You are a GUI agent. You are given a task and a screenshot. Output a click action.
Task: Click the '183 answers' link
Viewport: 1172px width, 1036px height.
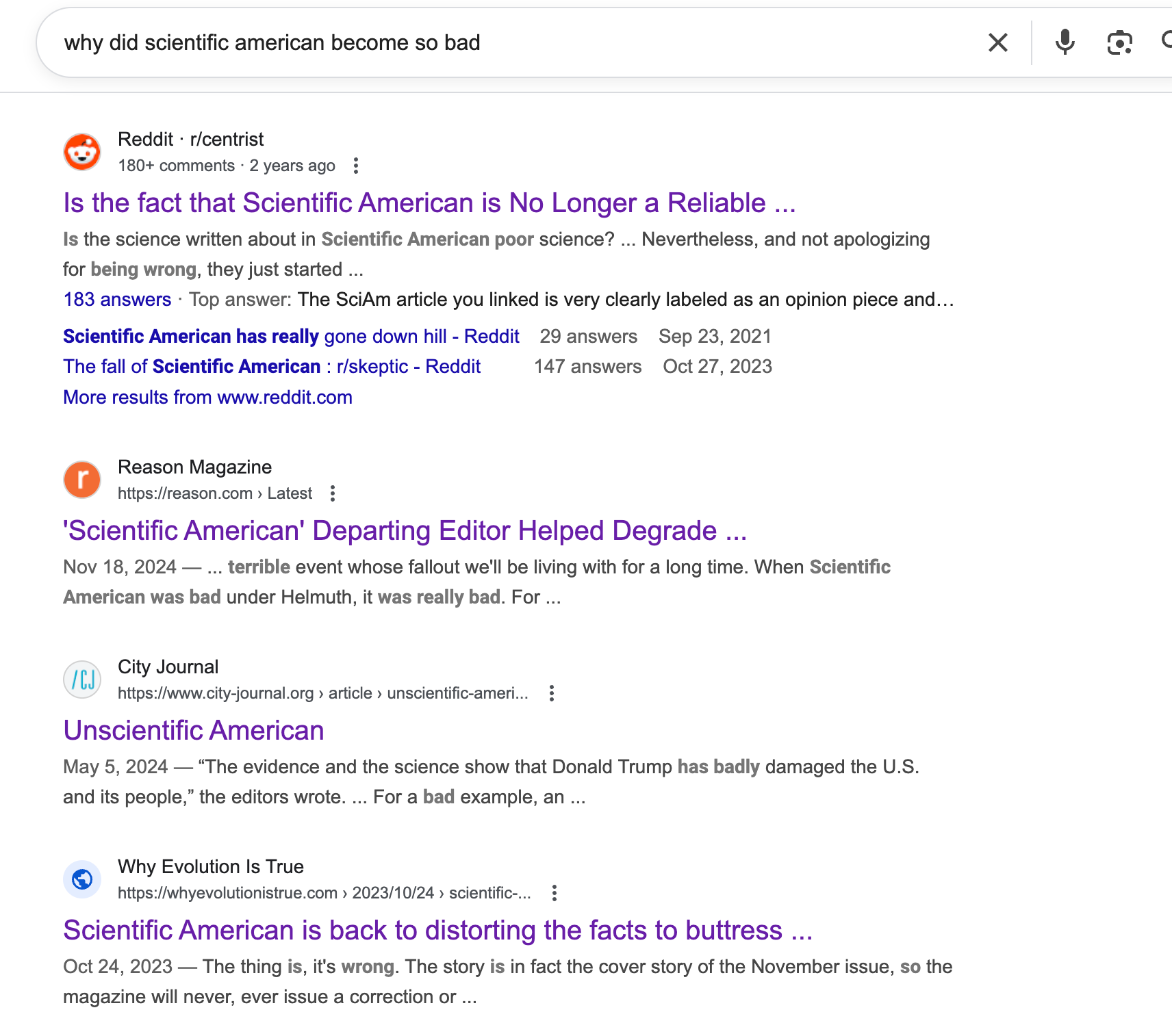click(x=117, y=300)
